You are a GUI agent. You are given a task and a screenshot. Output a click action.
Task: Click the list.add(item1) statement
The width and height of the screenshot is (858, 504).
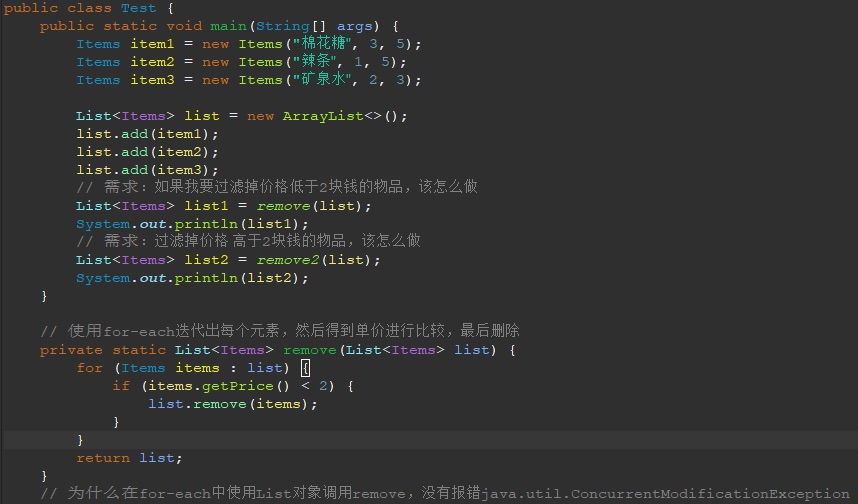[x=147, y=134]
